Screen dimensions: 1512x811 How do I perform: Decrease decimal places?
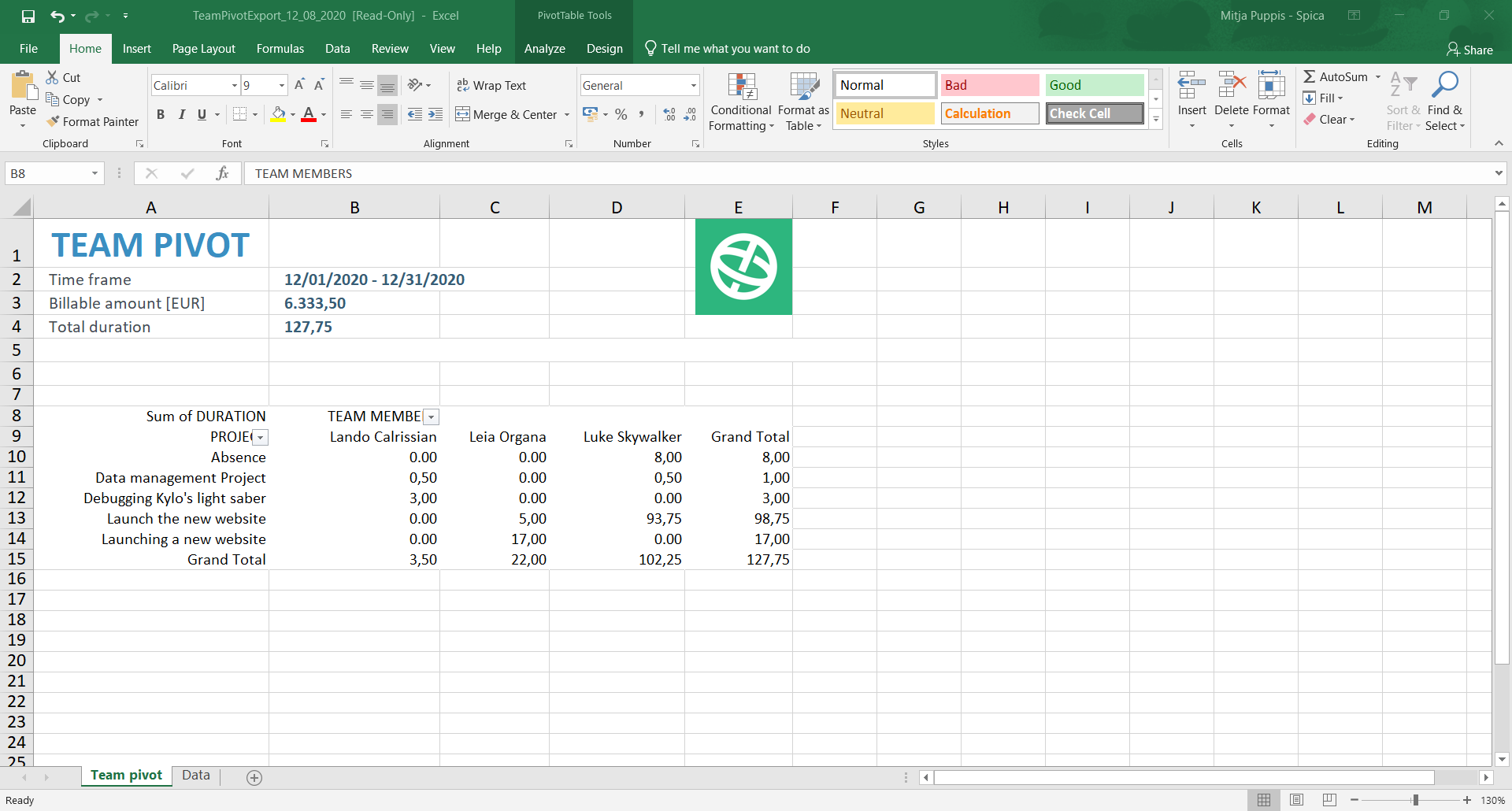690,114
